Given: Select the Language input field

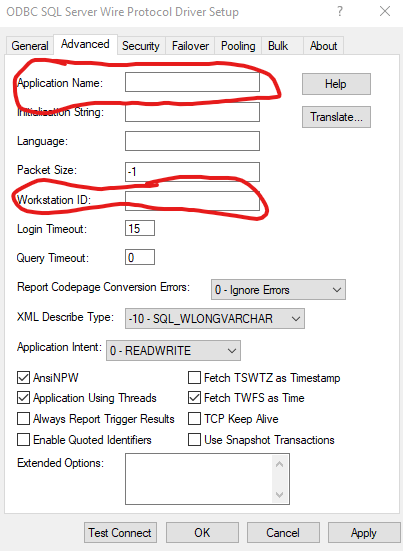Looking at the screenshot, I should click(192, 141).
